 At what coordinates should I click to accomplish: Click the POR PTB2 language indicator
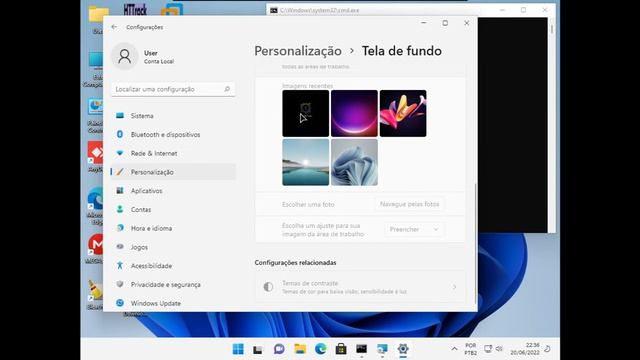click(x=471, y=349)
